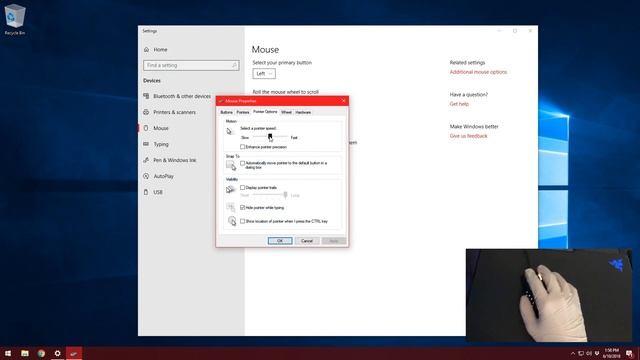Open Printers & scanners page
The height and width of the screenshot is (360, 640).
click(174, 112)
